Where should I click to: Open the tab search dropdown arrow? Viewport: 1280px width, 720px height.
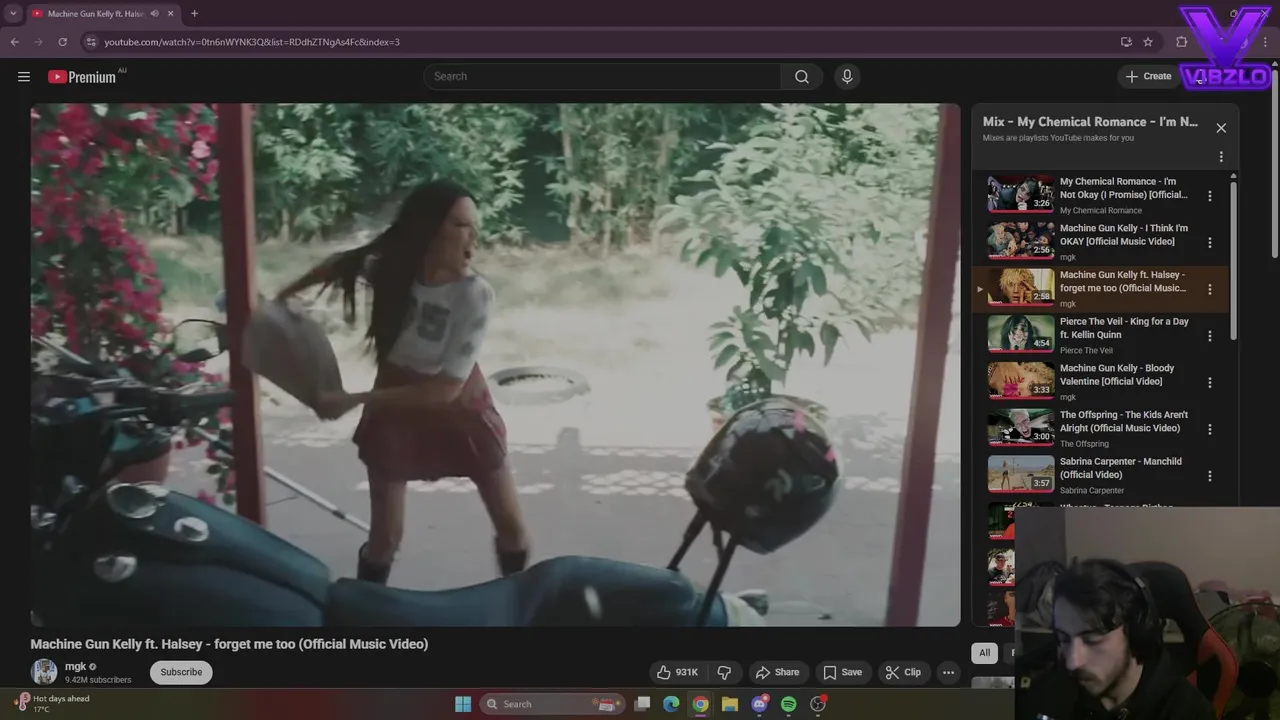click(13, 13)
